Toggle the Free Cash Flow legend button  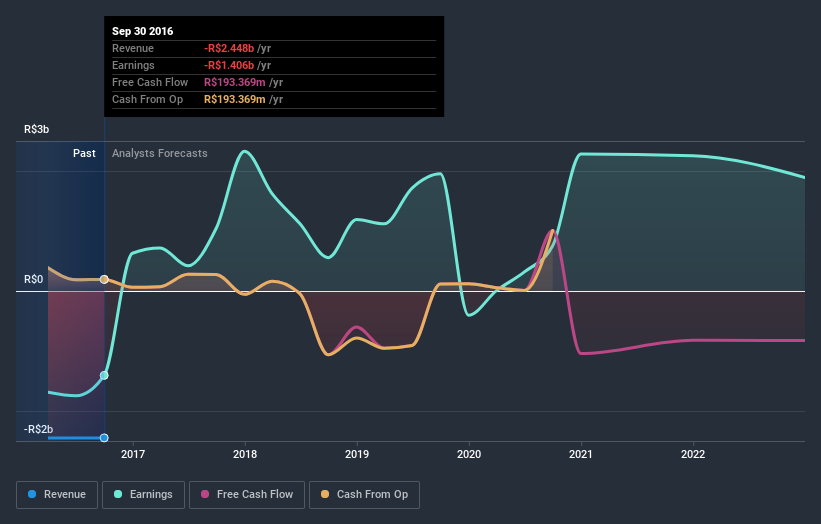[x=247, y=495]
